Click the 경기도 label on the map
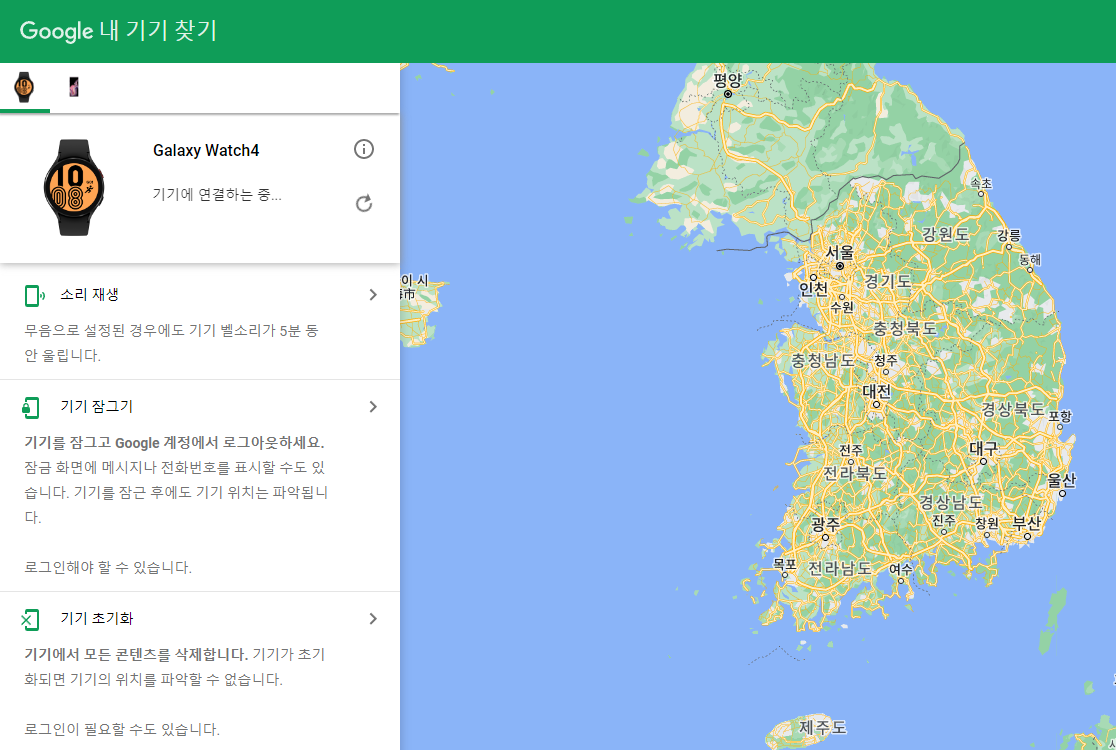The height and width of the screenshot is (750, 1116). click(x=888, y=281)
